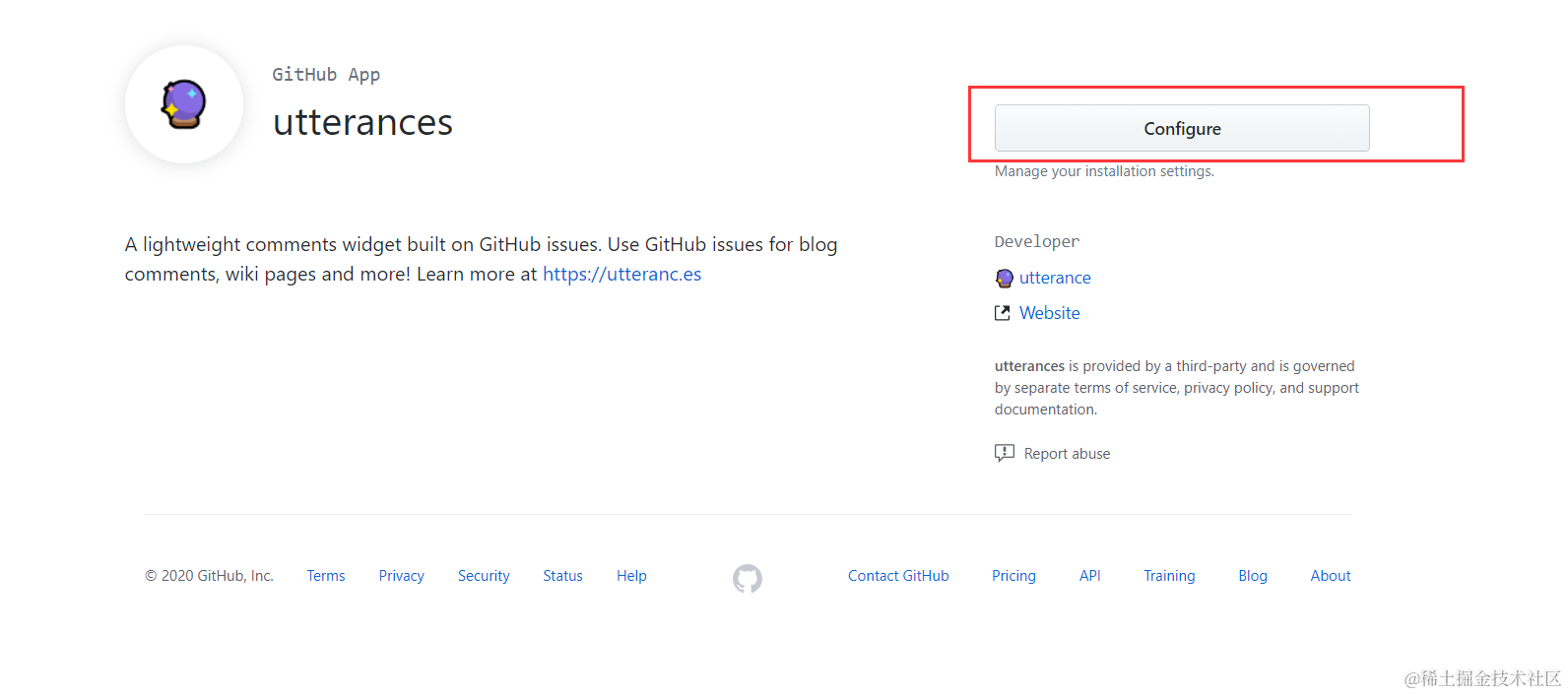Open the Contact GitHub footer link
The height and width of the screenshot is (695, 1568).
(x=898, y=576)
